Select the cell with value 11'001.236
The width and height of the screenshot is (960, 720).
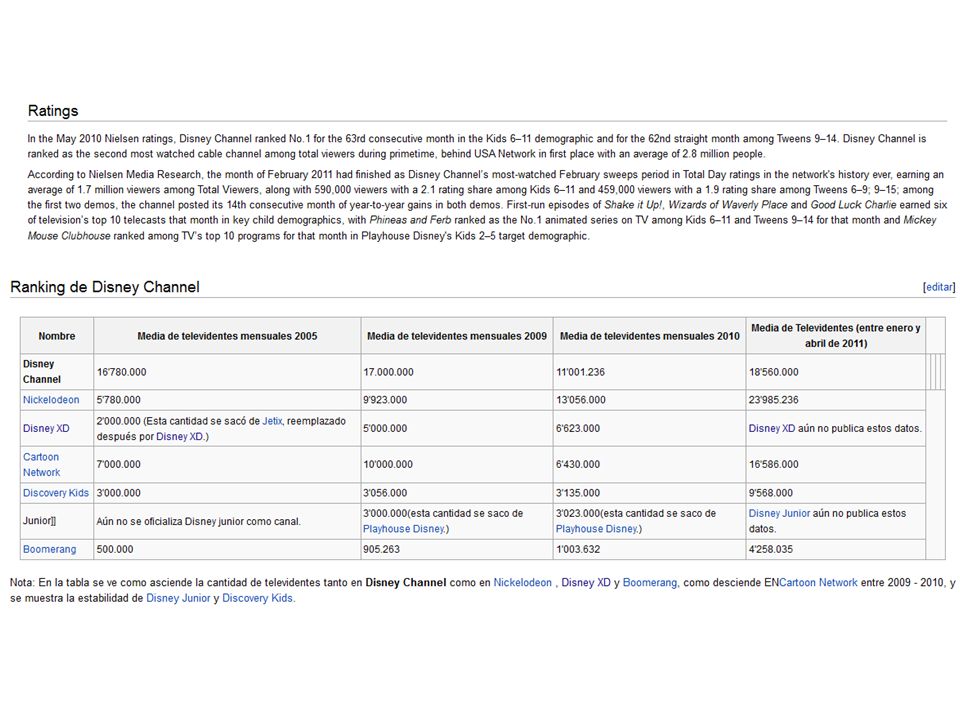pyautogui.click(x=650, y=372)
